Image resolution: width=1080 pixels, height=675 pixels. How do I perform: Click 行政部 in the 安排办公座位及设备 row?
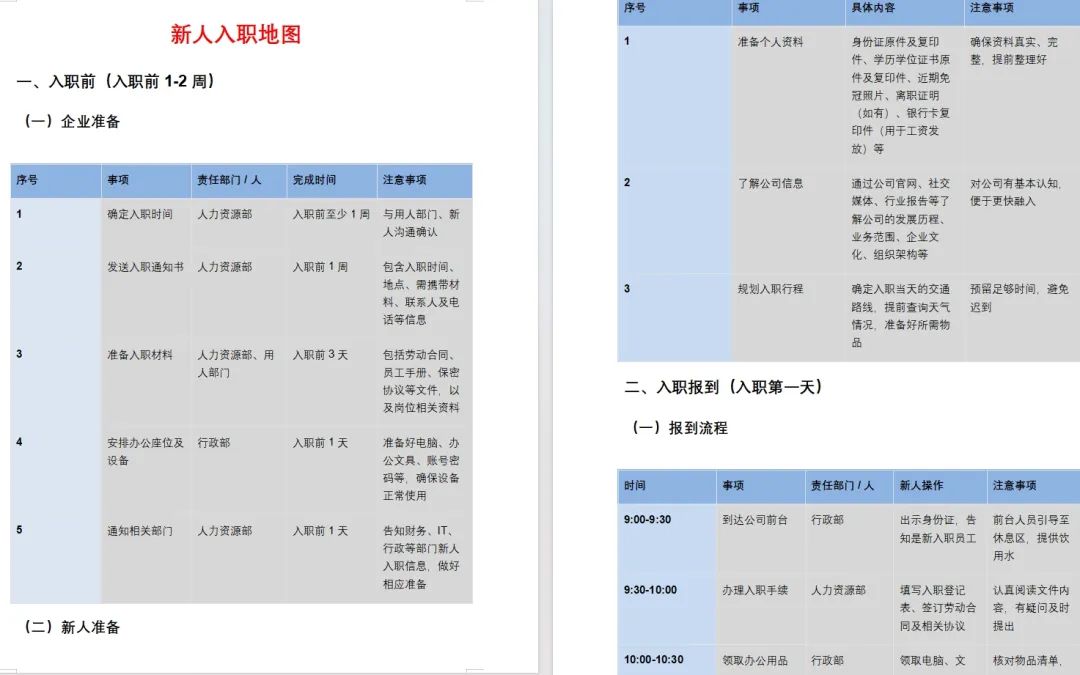[x=214, y=443]
